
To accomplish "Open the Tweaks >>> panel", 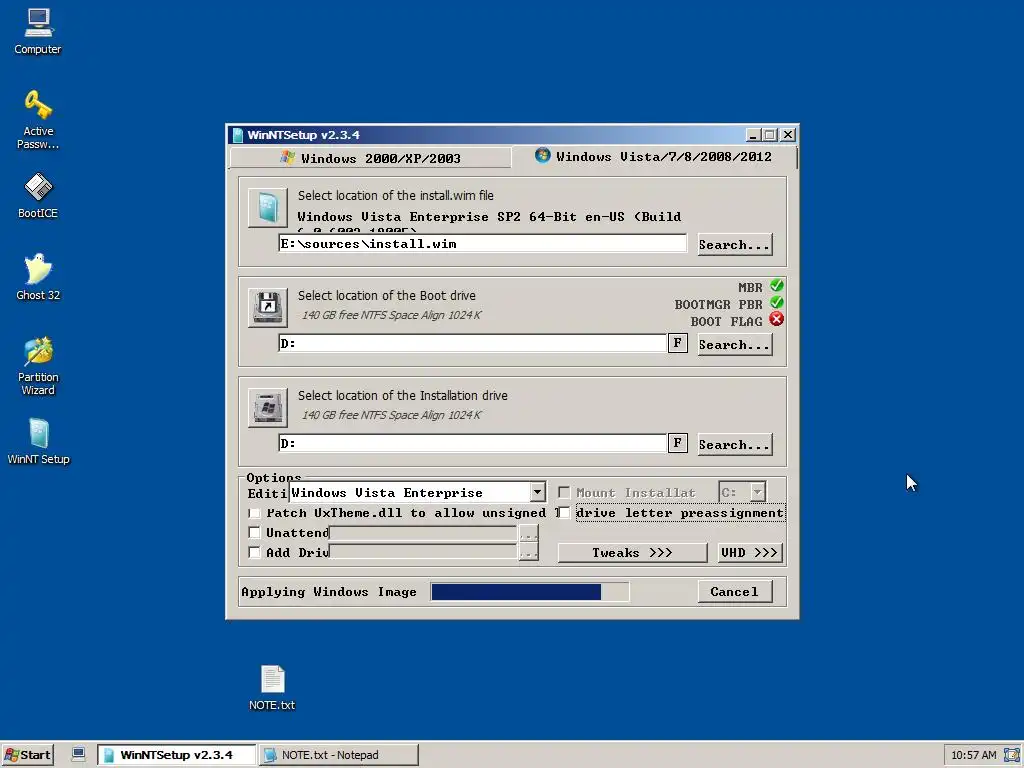I will [x=632, y=552].
